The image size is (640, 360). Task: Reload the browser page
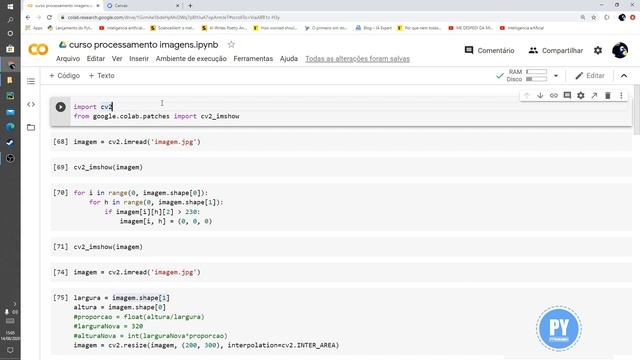(49, 18)
